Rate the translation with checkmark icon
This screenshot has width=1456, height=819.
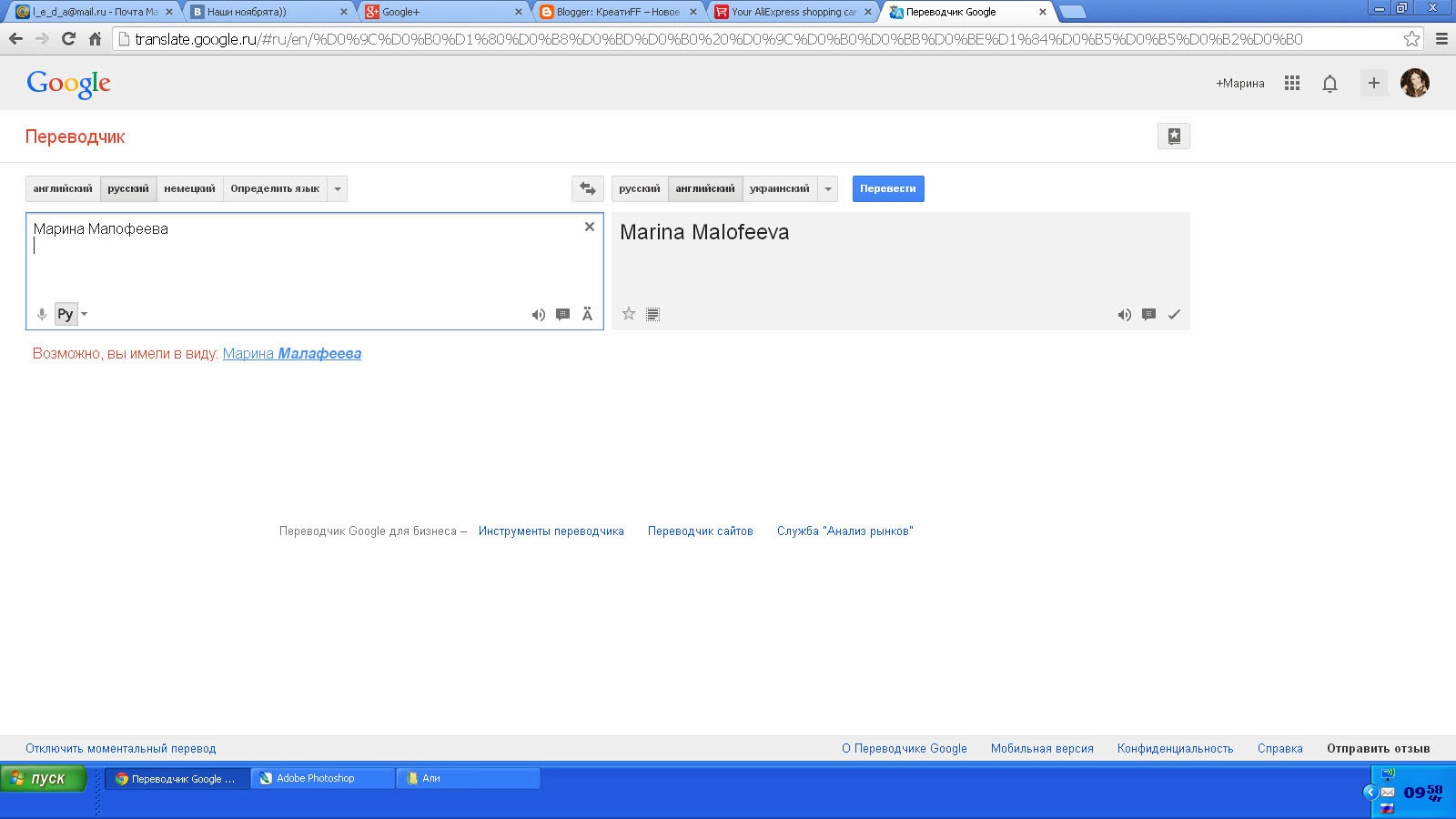[1174, 315]
